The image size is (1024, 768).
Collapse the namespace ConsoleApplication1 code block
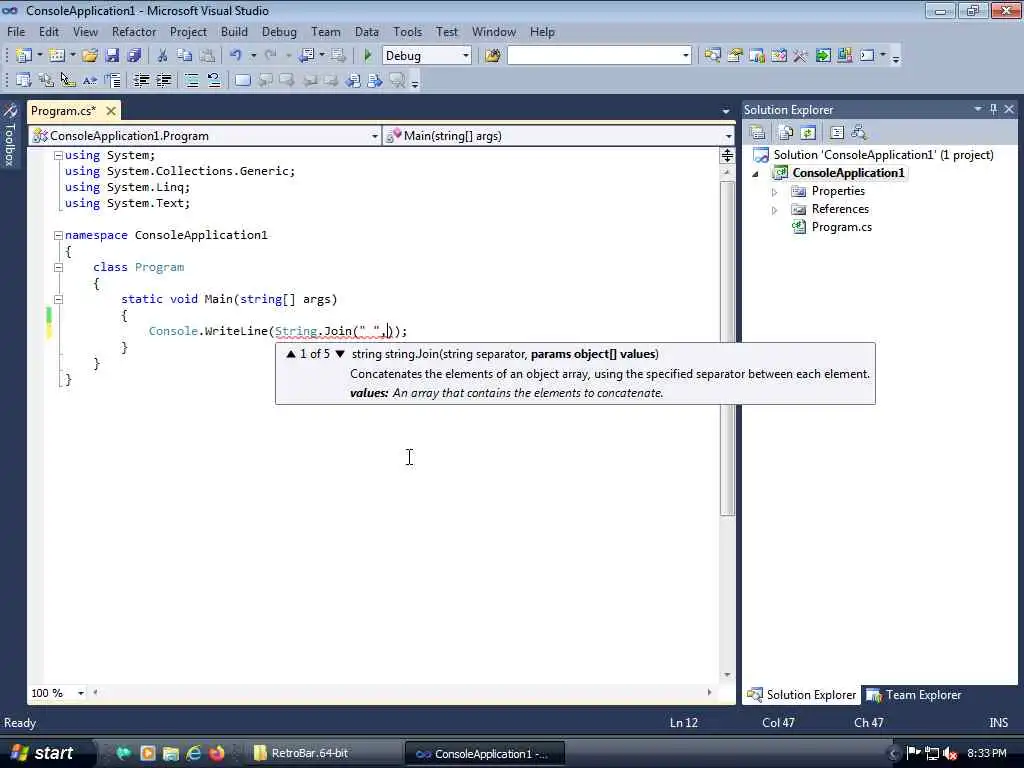tap(58, 235)
